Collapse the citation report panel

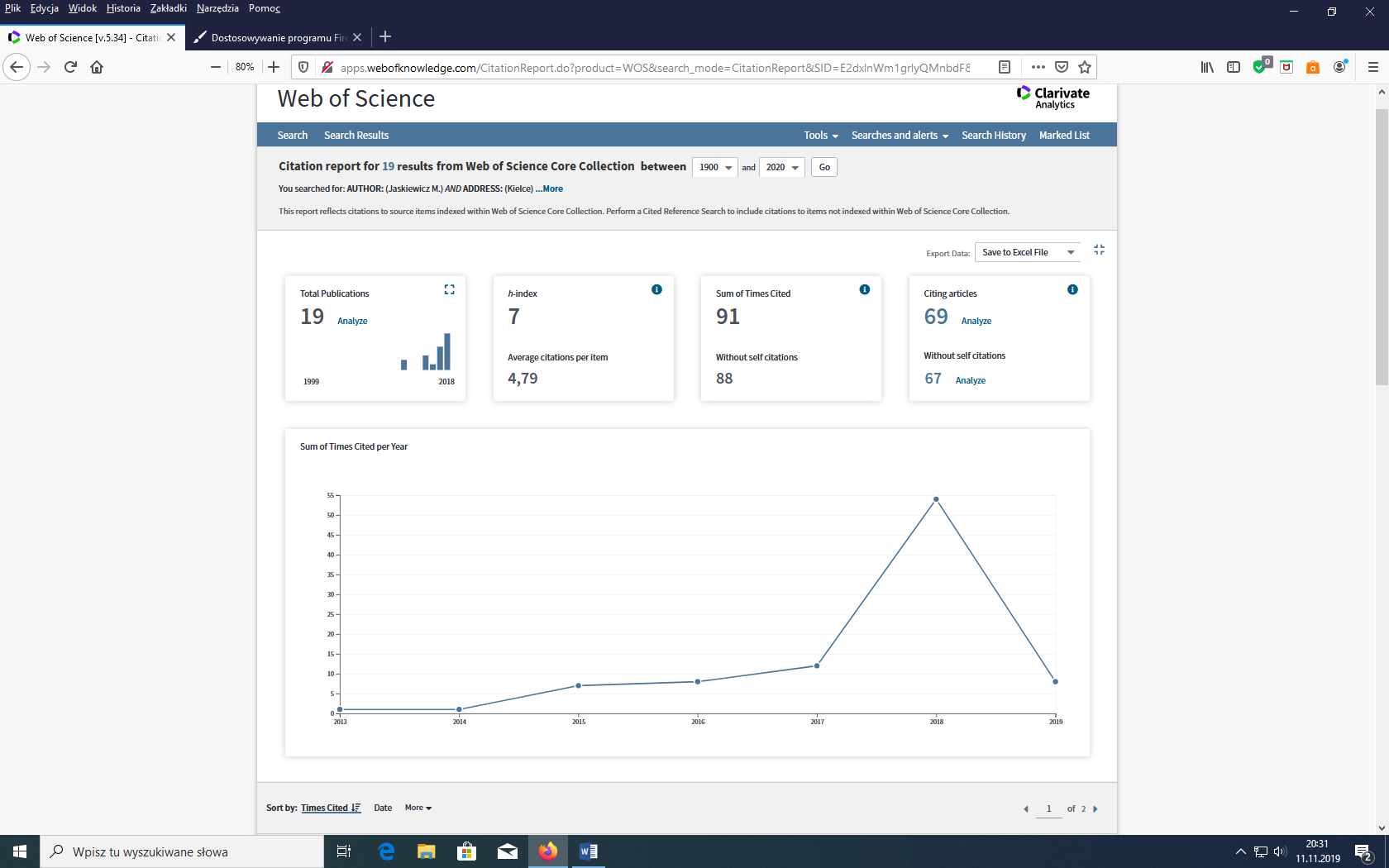click(1099, 250)
